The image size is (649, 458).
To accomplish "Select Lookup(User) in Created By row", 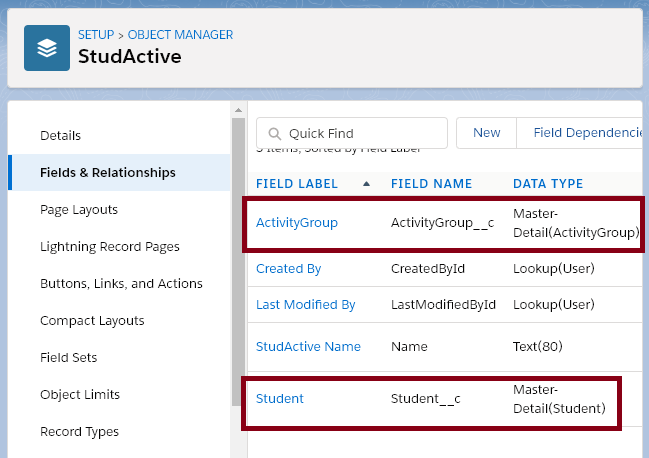I will coord(554,269).
